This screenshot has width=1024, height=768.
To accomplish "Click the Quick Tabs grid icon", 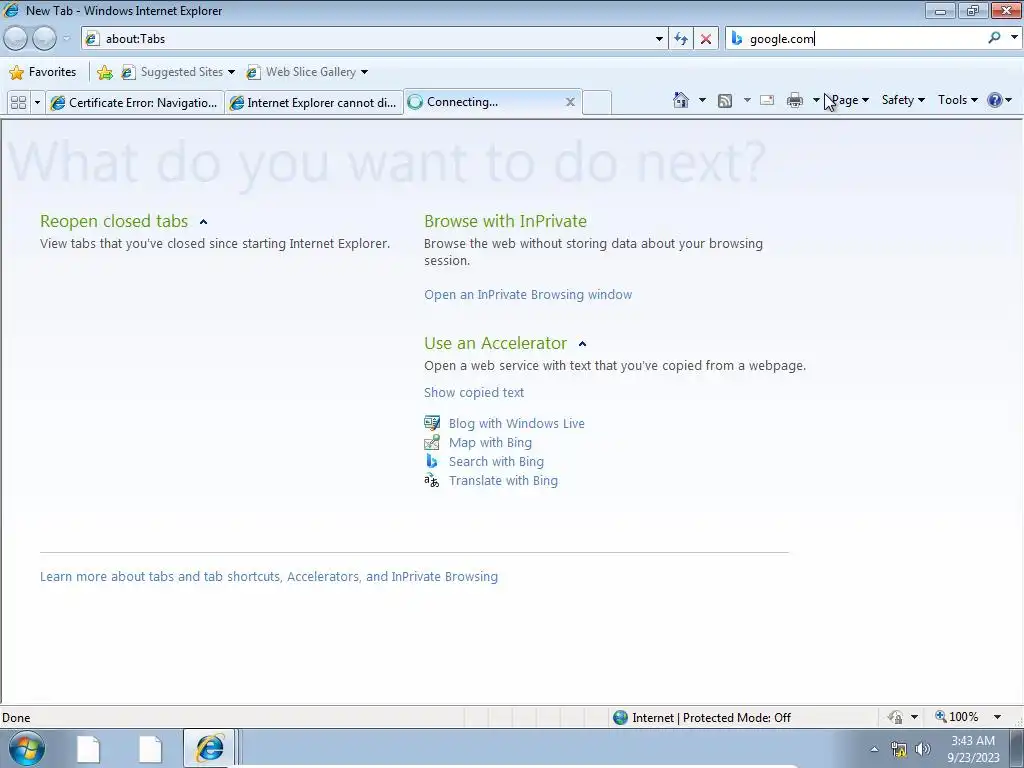I will pos(18,103).
